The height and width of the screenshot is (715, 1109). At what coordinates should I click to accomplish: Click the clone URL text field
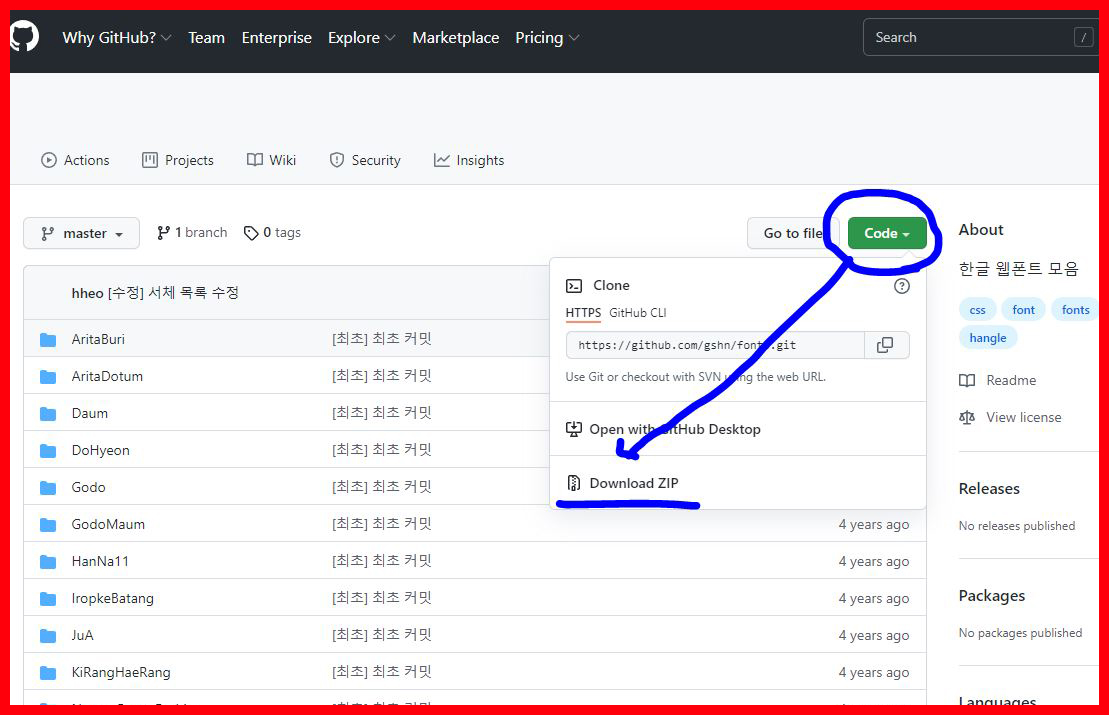click(715, 345)
